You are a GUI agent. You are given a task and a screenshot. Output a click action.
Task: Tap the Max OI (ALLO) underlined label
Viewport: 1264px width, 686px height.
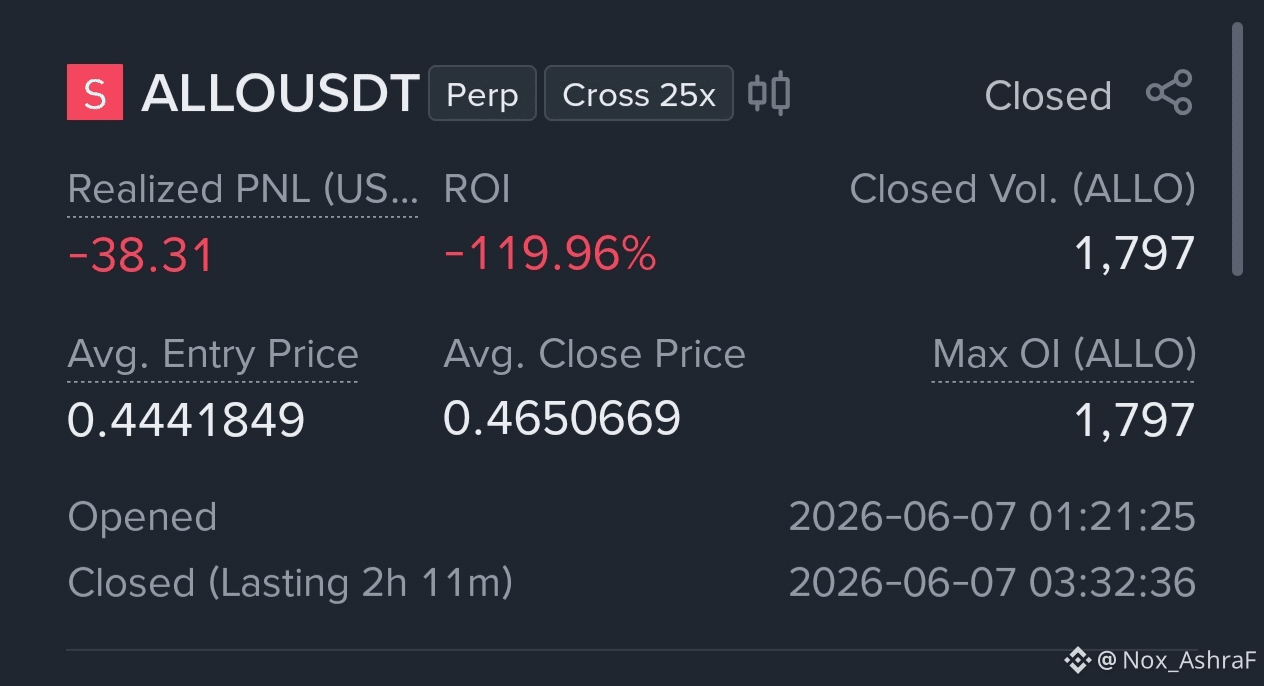tap(1064, 354)
